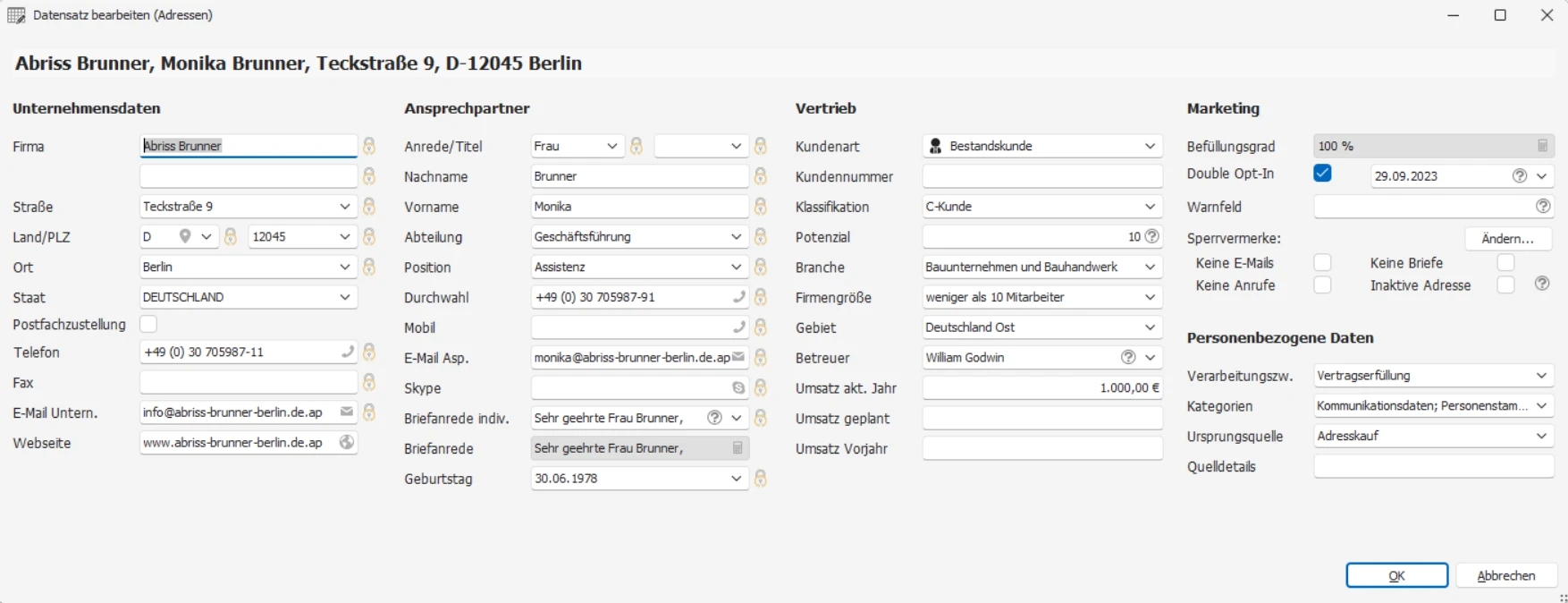Viewport: 1568px width, 603px height.
Task: Enable the Keine Anrufe checkbox
Action: tap(1322, 285)
